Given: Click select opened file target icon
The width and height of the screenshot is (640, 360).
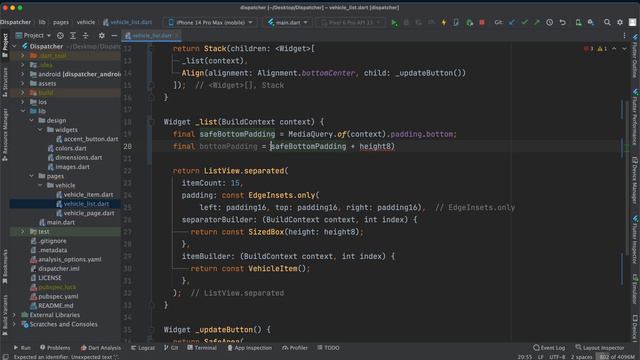Looking at the screenshot, I should click(x=60, y=36).
